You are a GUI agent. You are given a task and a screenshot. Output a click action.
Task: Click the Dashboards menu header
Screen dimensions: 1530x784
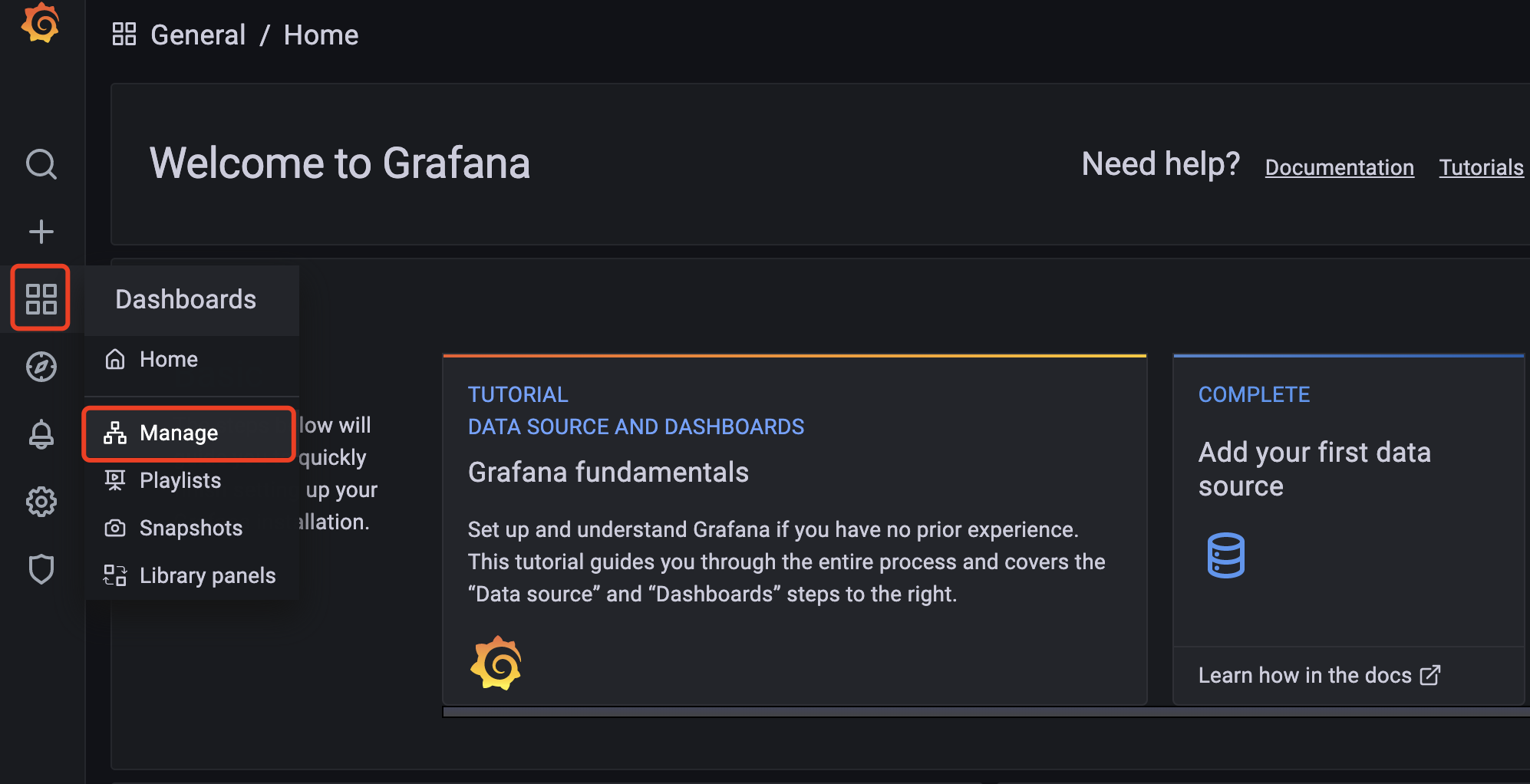click(x=186, y=299)
